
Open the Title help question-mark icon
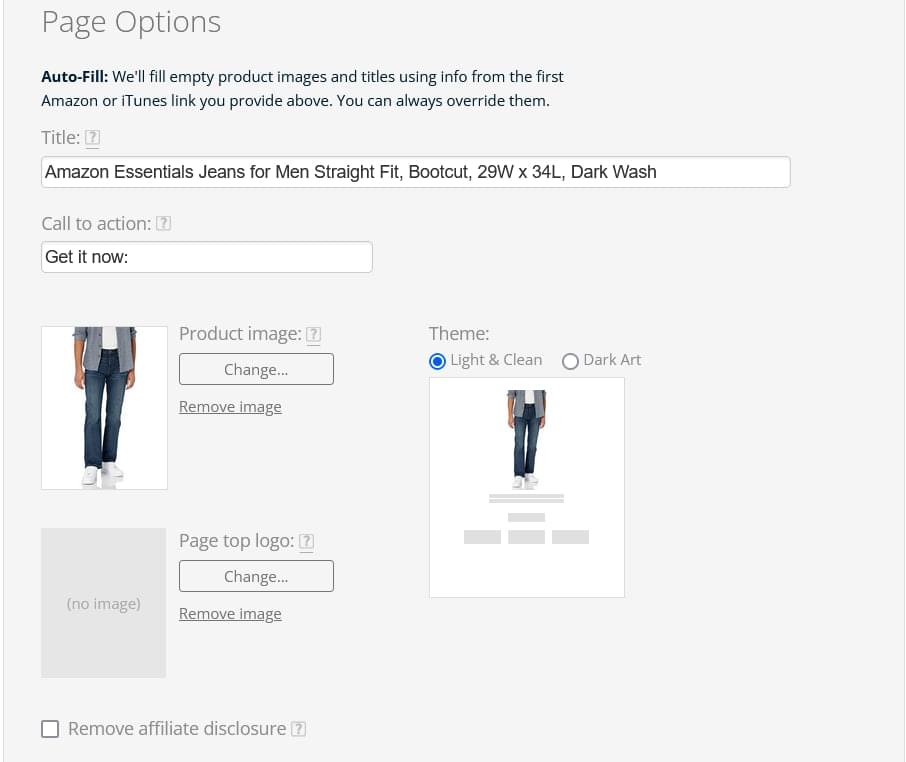pyautogui.click(x=92, y=137)
